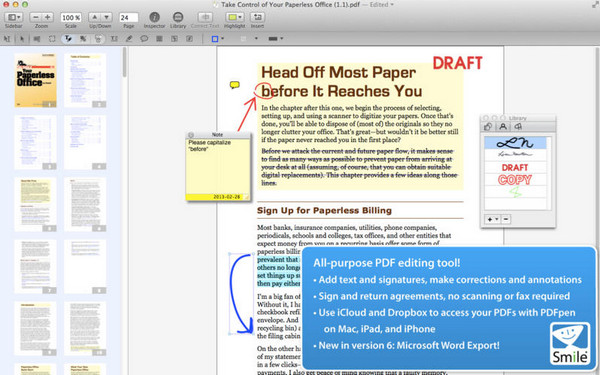Viewport: 600px width, 375px height.
Task: Click the zoom in plus button
Action: (x=47, y=17)
